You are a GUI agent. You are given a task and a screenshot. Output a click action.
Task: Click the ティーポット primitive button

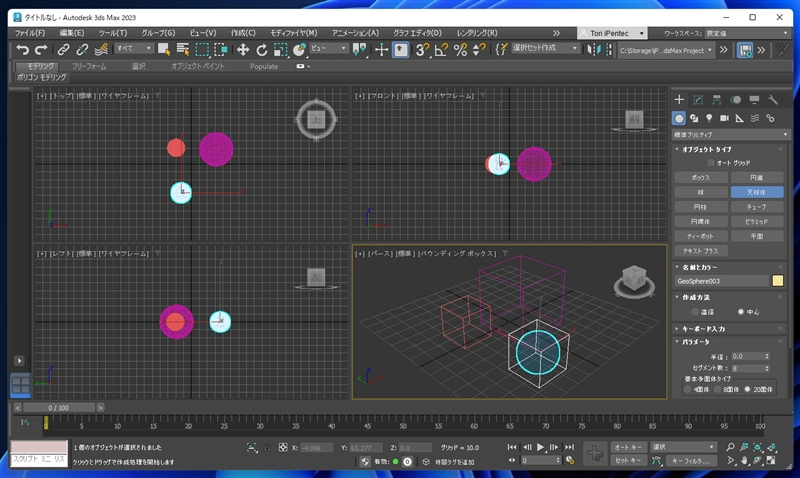coord(701,236)
